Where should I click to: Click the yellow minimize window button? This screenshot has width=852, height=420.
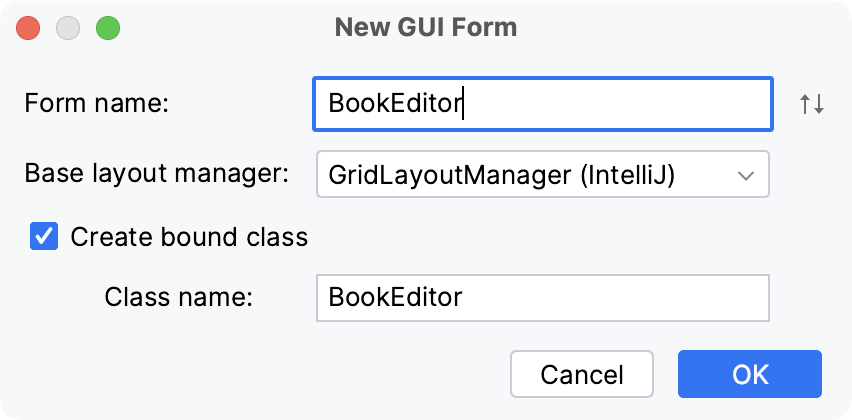(x=68, y=27)
